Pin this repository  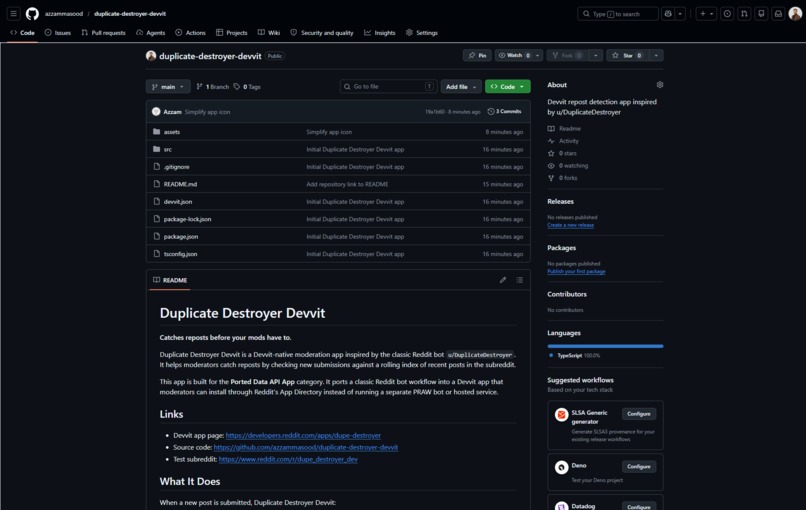[478, 56]
